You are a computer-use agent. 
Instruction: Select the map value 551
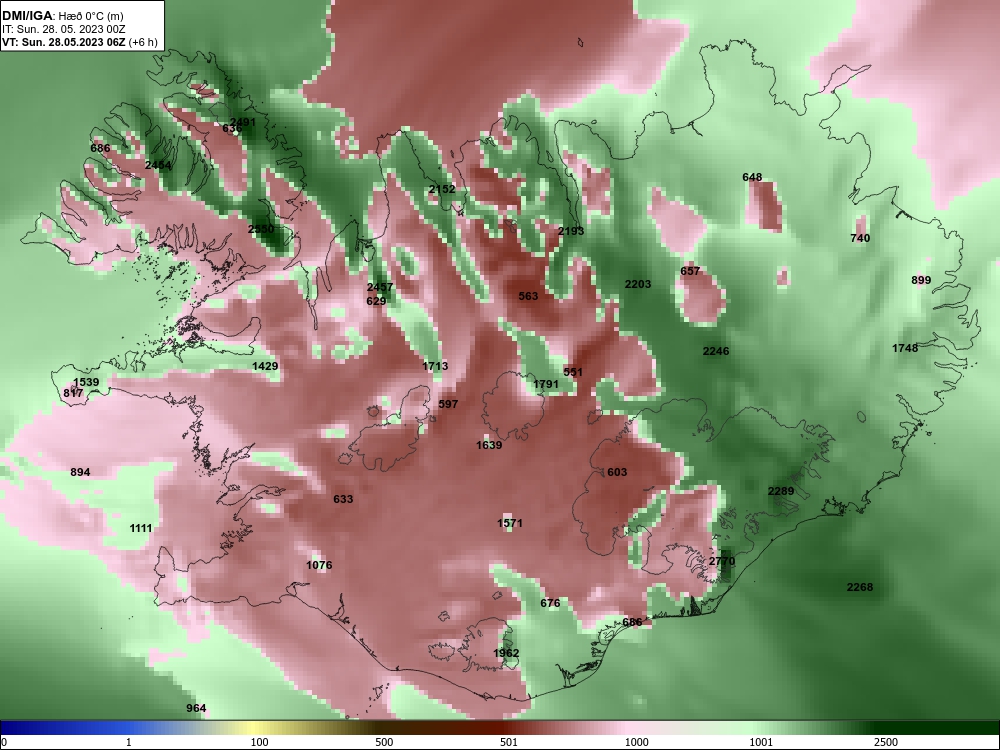[x=573, y=372]
